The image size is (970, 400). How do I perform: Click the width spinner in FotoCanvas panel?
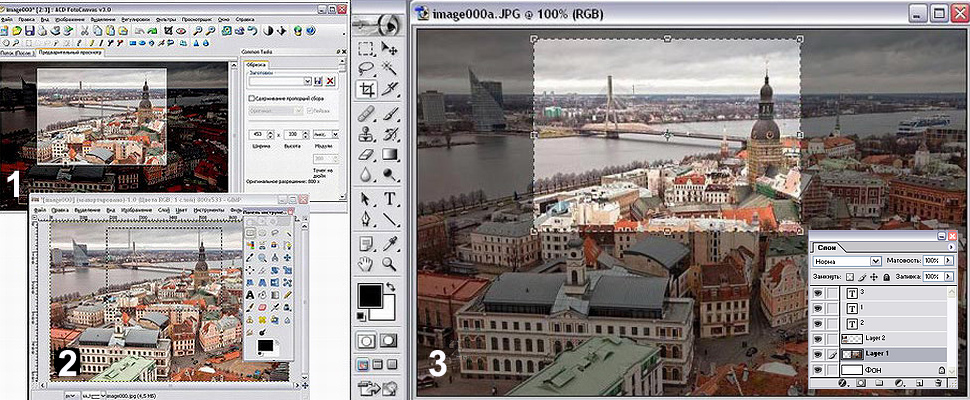click(x=270, y=134)
